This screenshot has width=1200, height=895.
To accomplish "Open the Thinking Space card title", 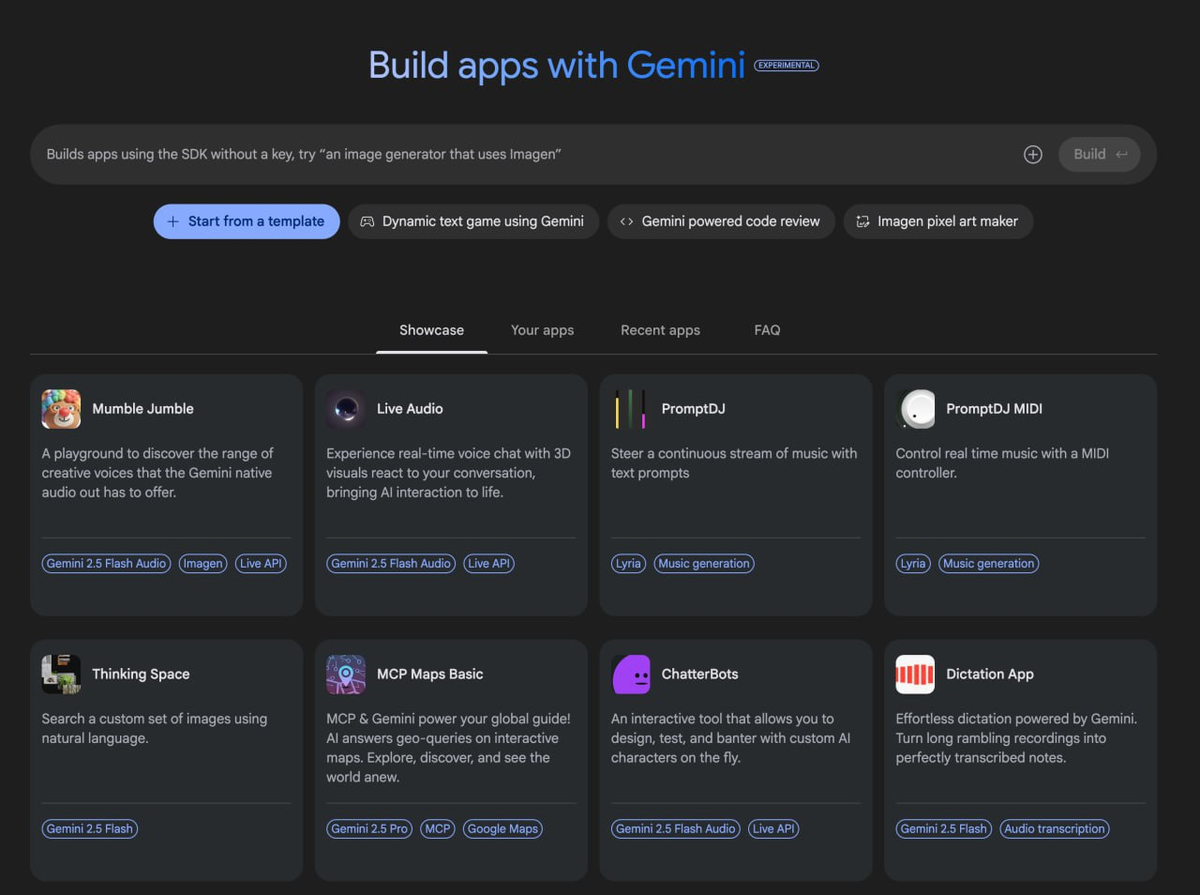I will click(x=141, y=674).
